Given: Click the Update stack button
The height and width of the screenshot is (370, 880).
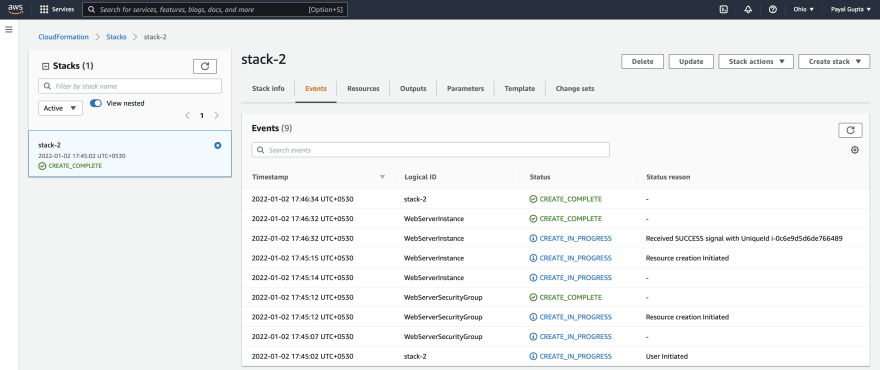Looking at the screenshot, I should [x=691, y=62].
